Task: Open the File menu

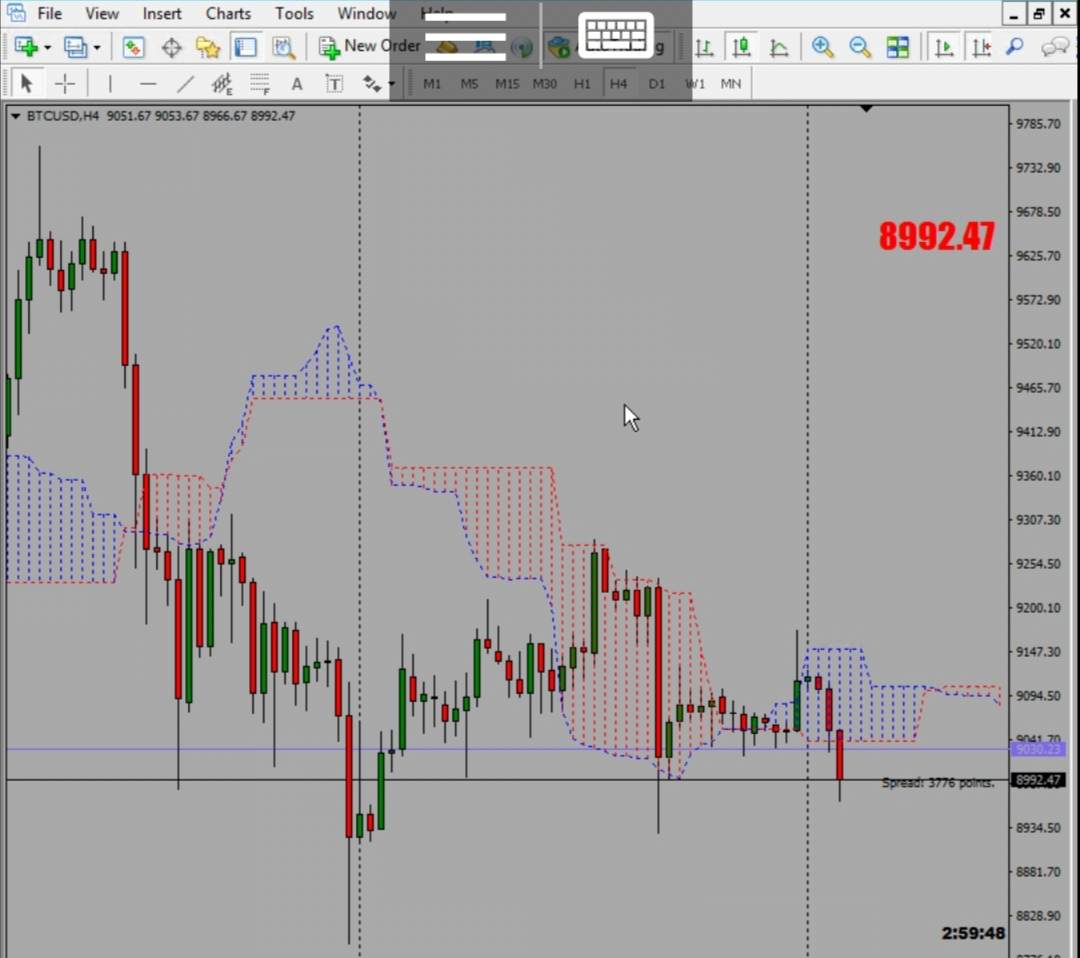Action: click(50, 13)
